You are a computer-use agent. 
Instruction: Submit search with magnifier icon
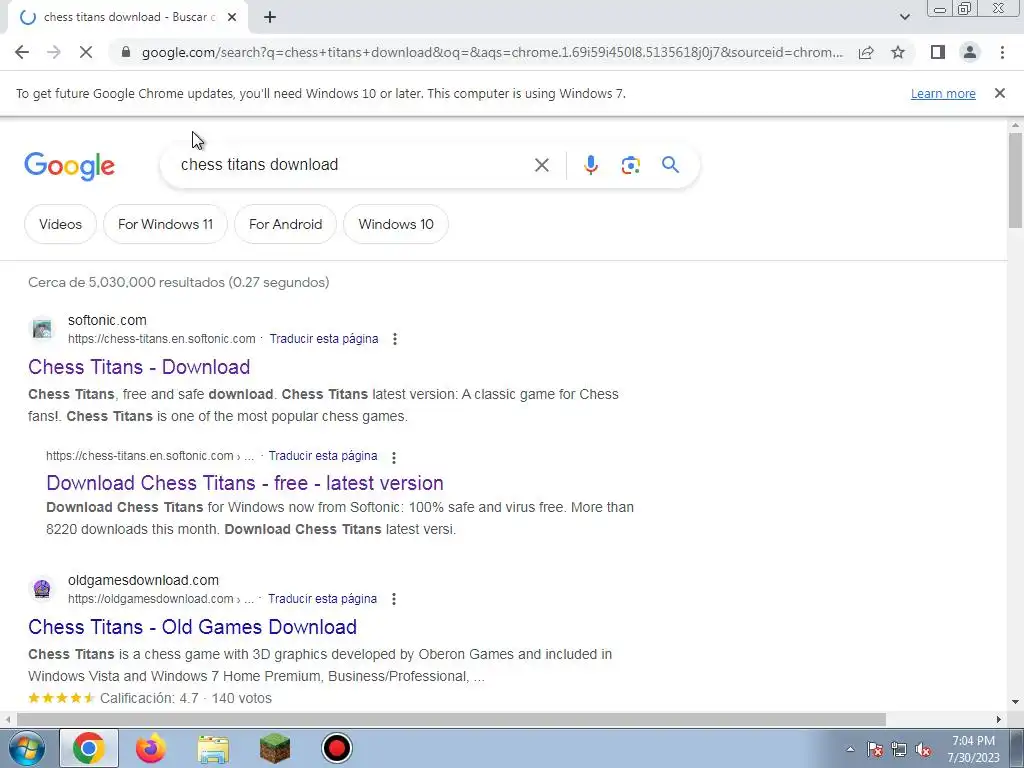coord(670,165)
